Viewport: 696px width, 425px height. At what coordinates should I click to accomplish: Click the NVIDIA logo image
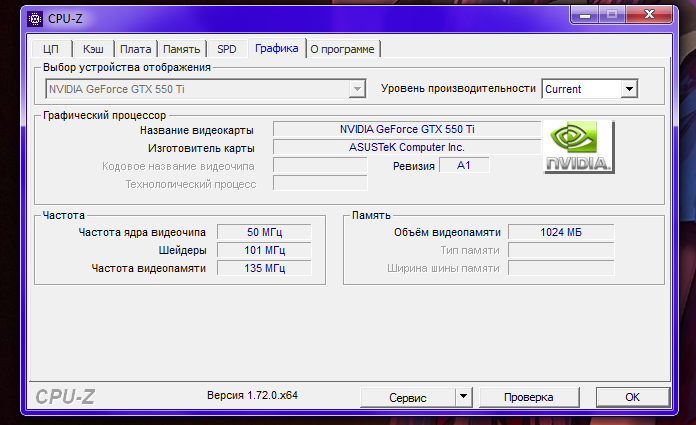pyautogui.click(x=579, y=147)
